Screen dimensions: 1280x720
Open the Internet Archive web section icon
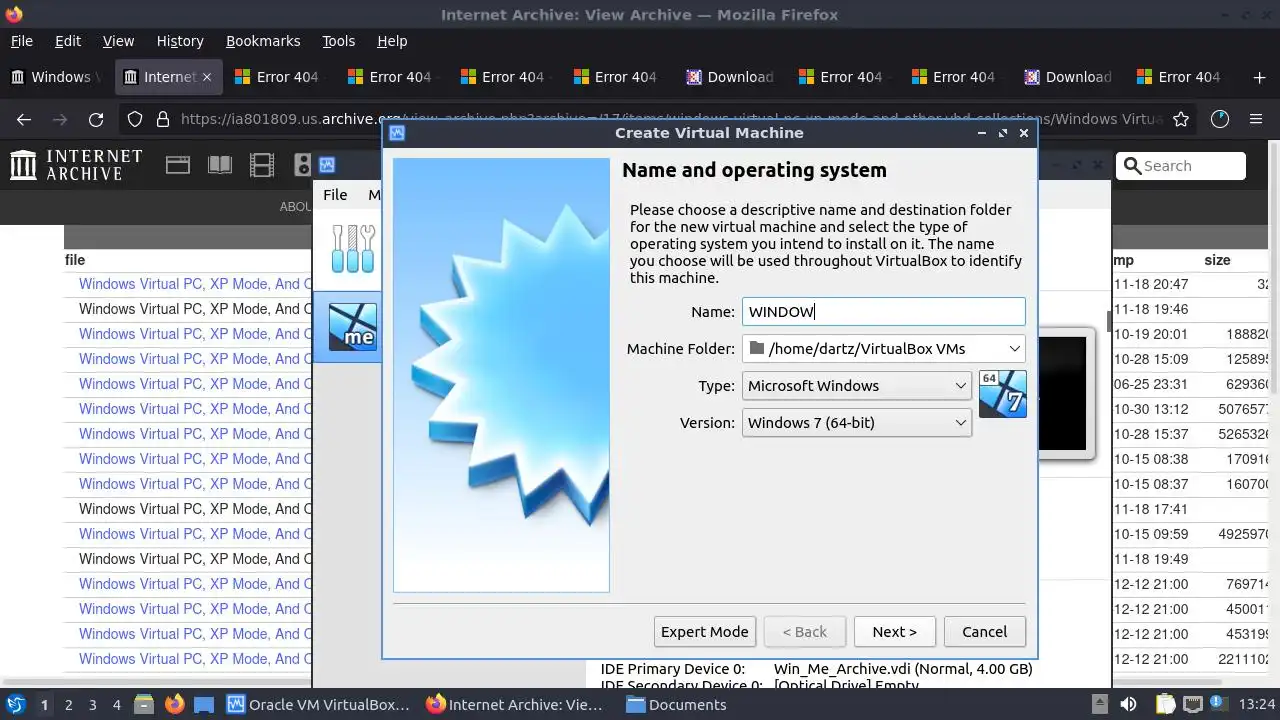(x=178, y=166)
